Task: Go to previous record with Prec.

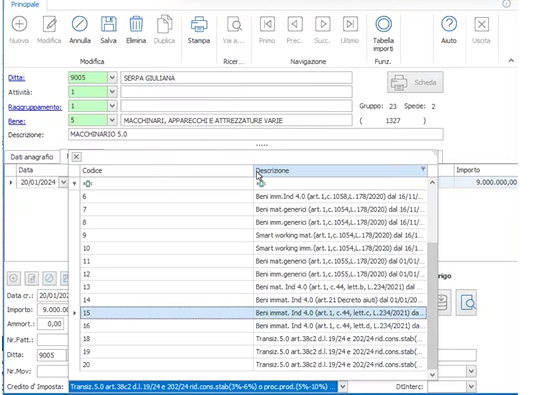Action: (294, 24)
